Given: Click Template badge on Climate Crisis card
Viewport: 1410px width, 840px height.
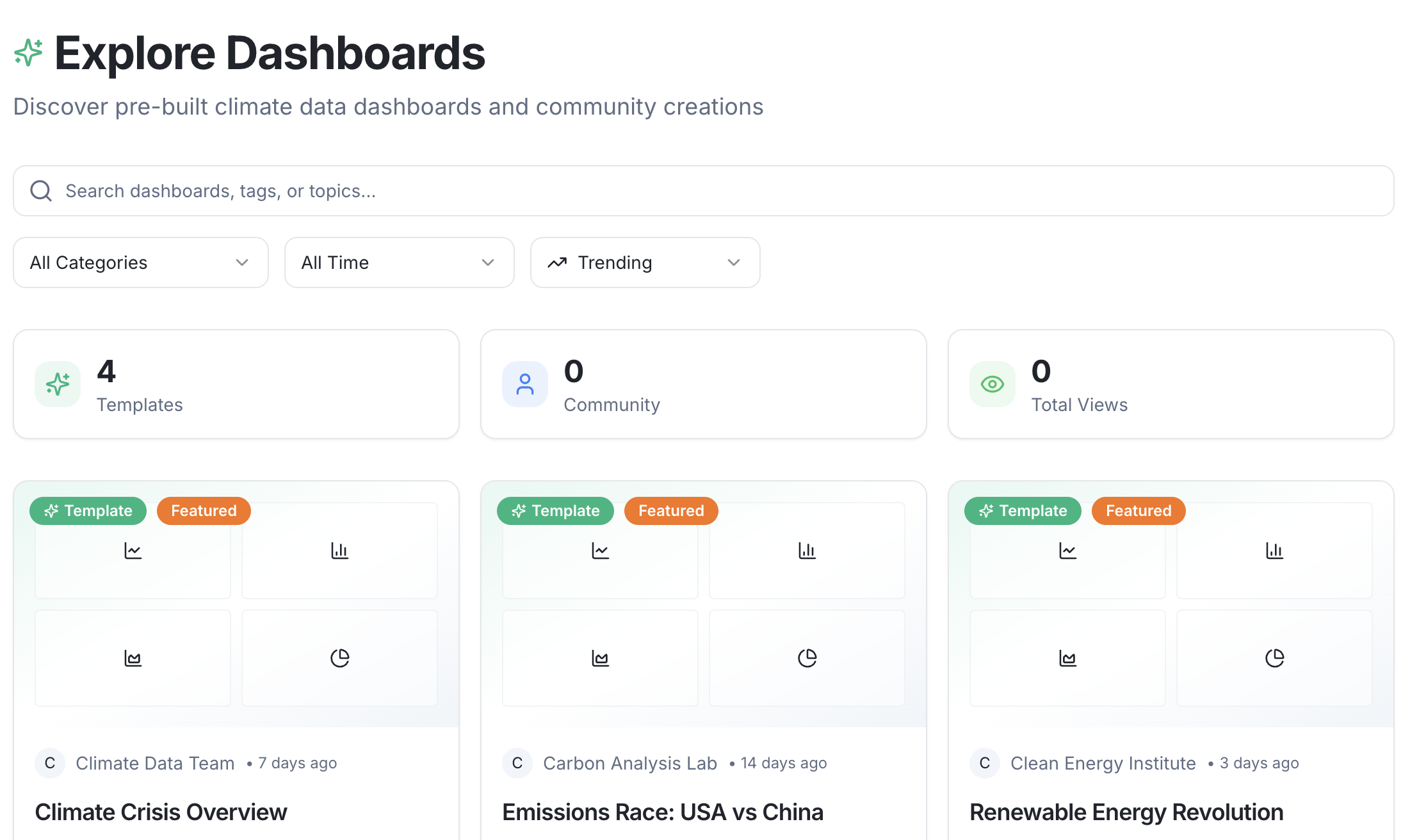Looking at the screenshot, I should point(88,511).
